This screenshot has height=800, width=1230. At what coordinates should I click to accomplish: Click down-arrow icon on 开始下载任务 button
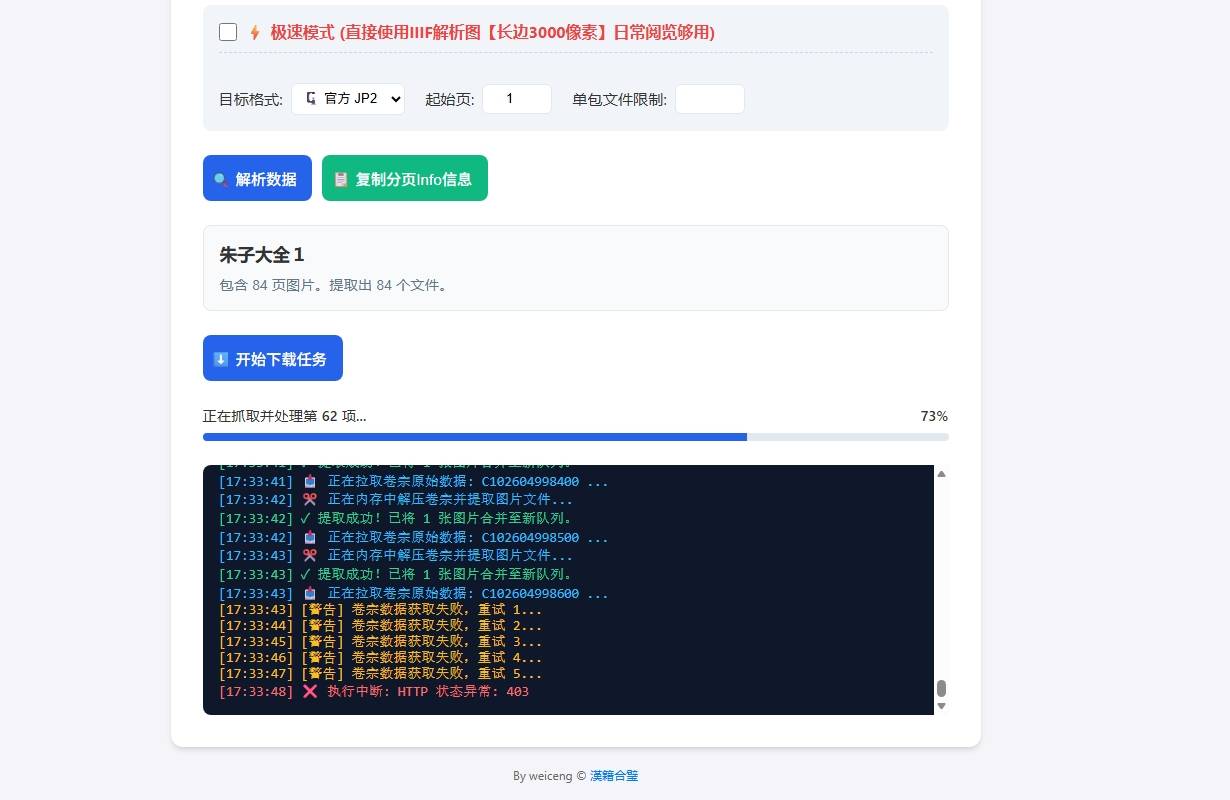point(222,359)
